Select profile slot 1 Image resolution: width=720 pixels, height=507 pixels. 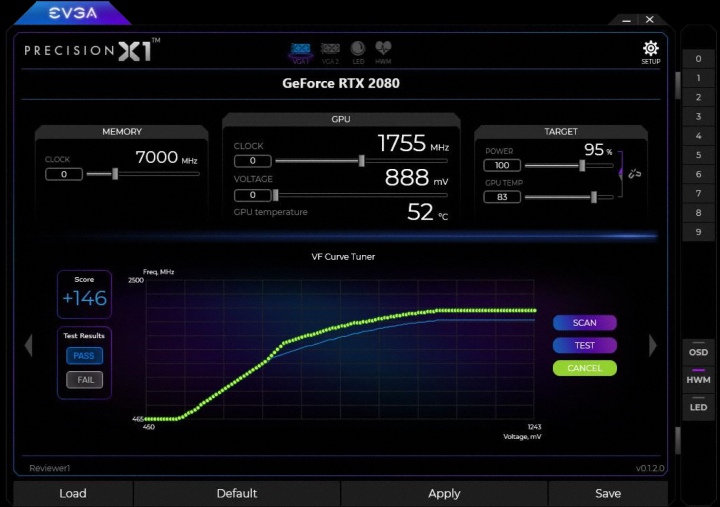tap(698, 78)
